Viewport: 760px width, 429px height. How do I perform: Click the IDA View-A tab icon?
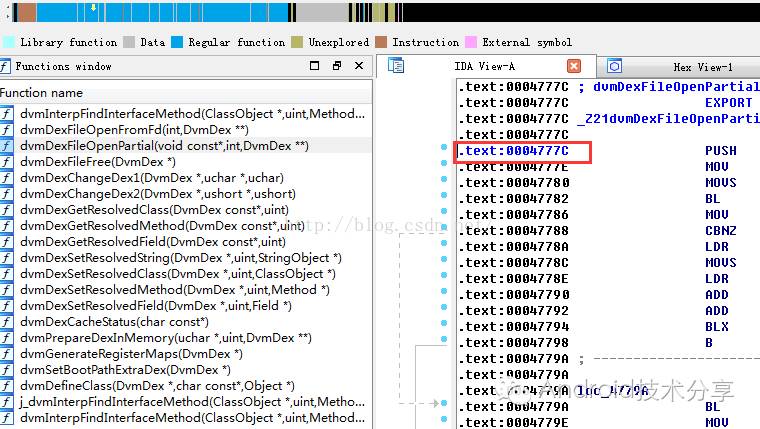[x=396, y=65]
